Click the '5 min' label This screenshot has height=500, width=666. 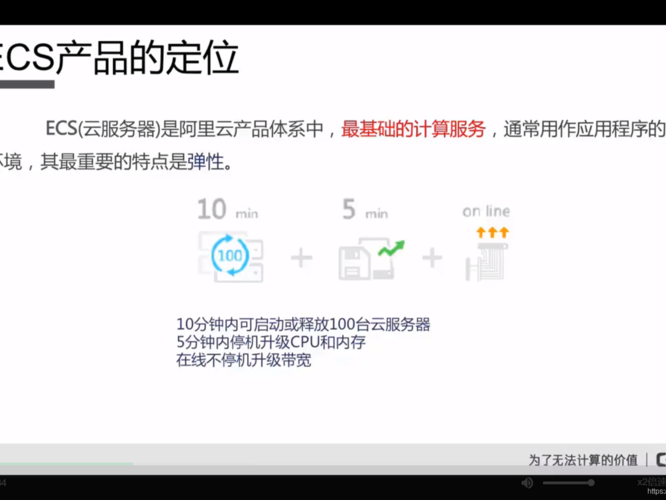click(x=365, y=209)
